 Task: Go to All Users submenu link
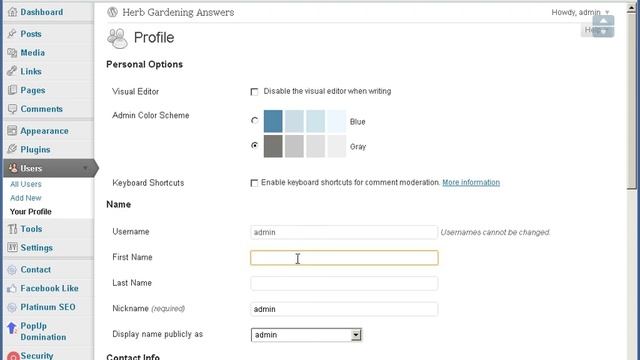click(x=26, y=184)
